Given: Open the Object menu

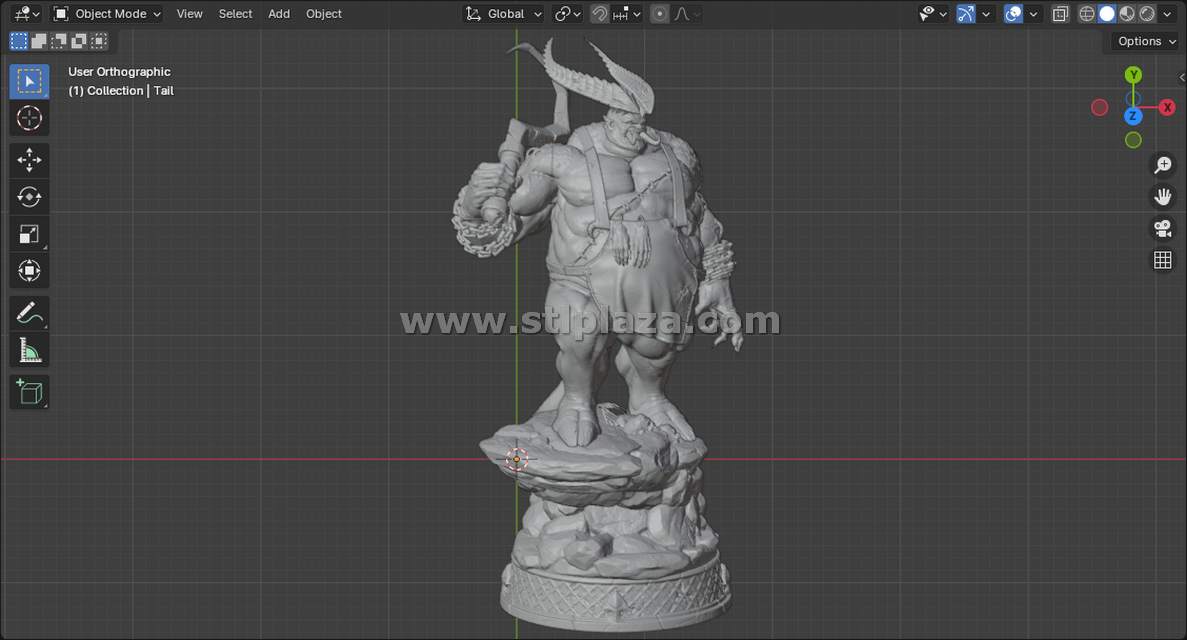Looking at the screenshot, I should tap(324, 14).
